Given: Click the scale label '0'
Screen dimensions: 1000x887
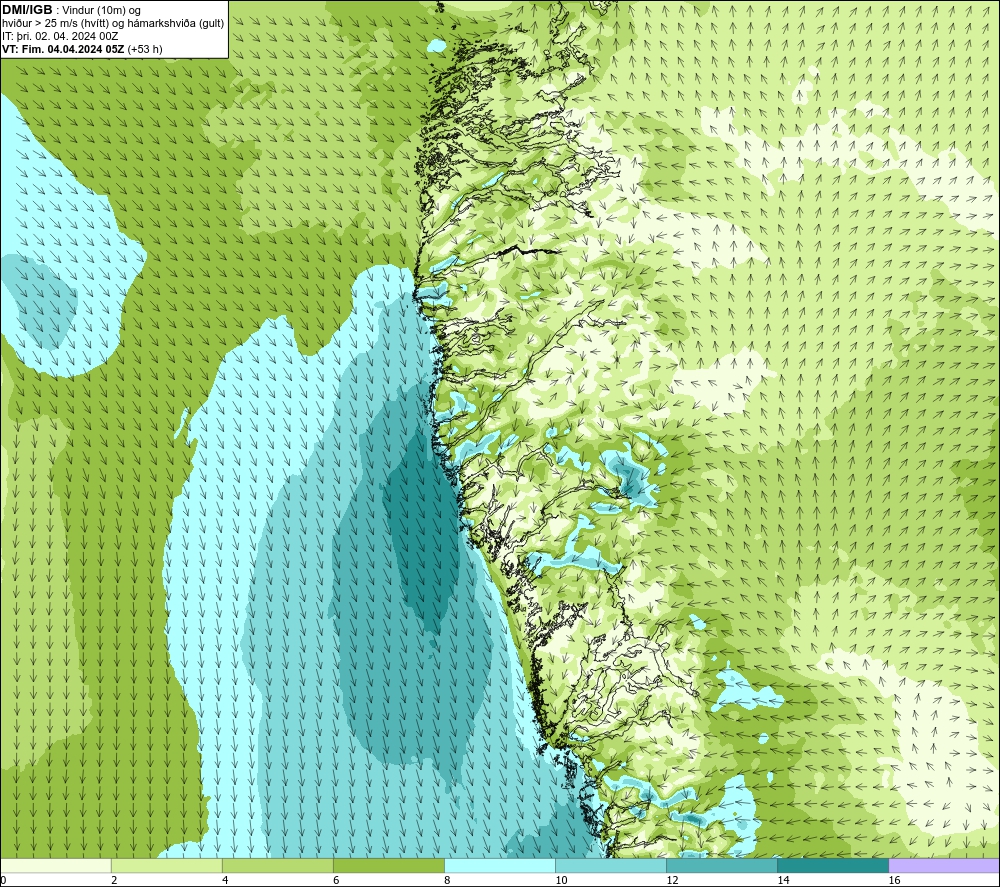Looking at the screenshot, I should click(x=4, y=880).
